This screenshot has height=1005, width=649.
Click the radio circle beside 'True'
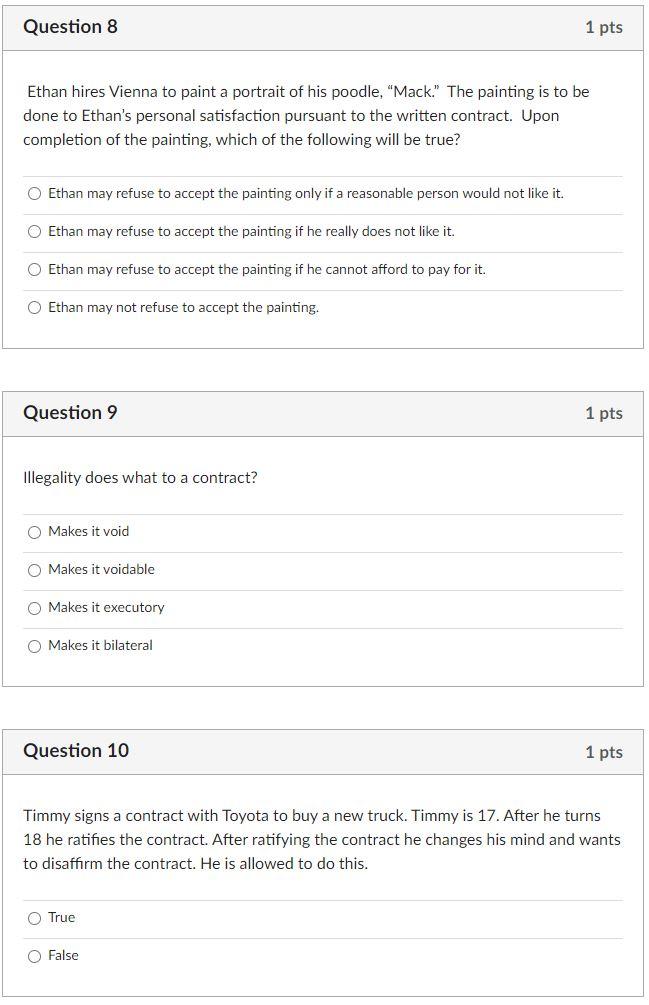click(x=35, y=917)
